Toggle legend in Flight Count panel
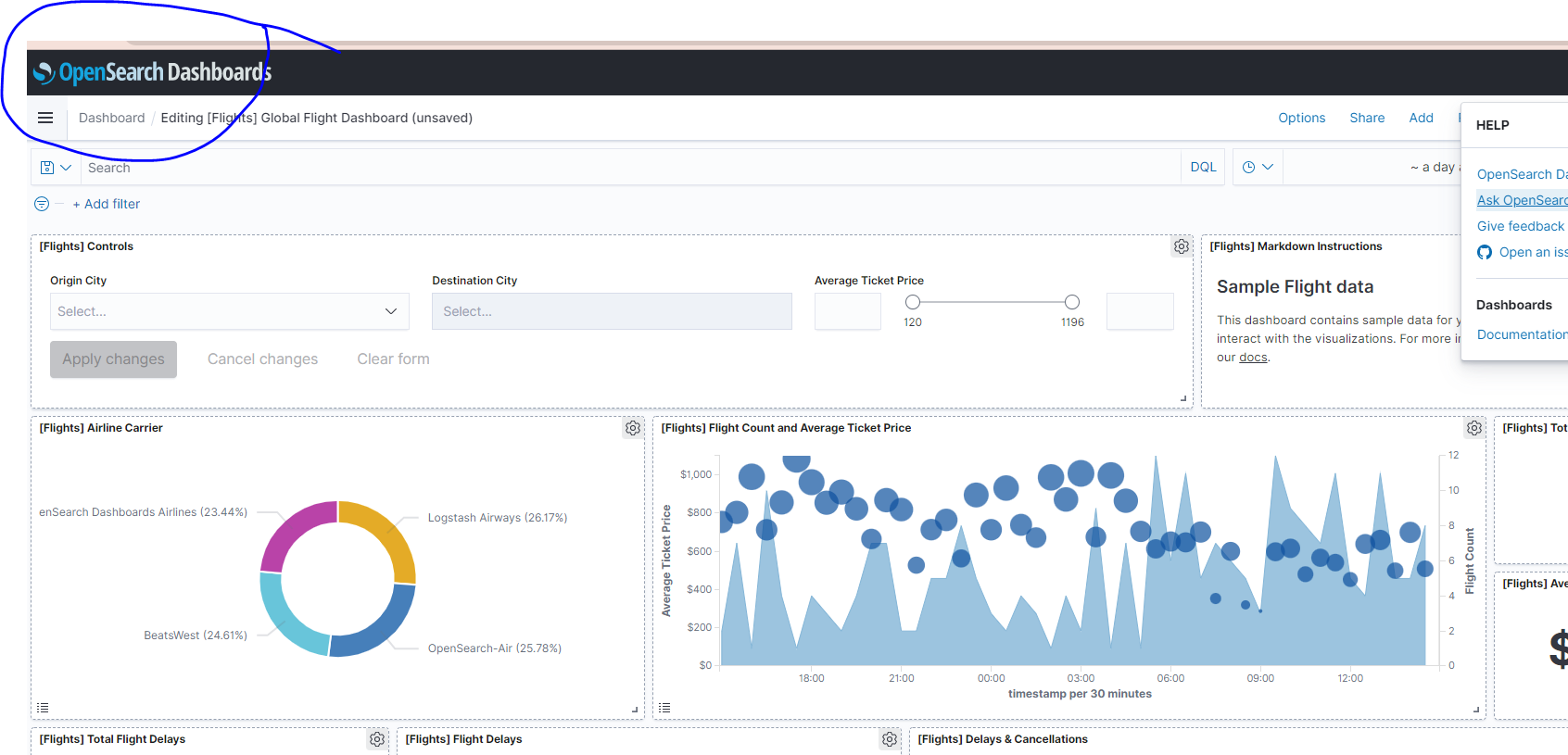The height and width of the screenshot is (755, 1568). tap(664, 708)
